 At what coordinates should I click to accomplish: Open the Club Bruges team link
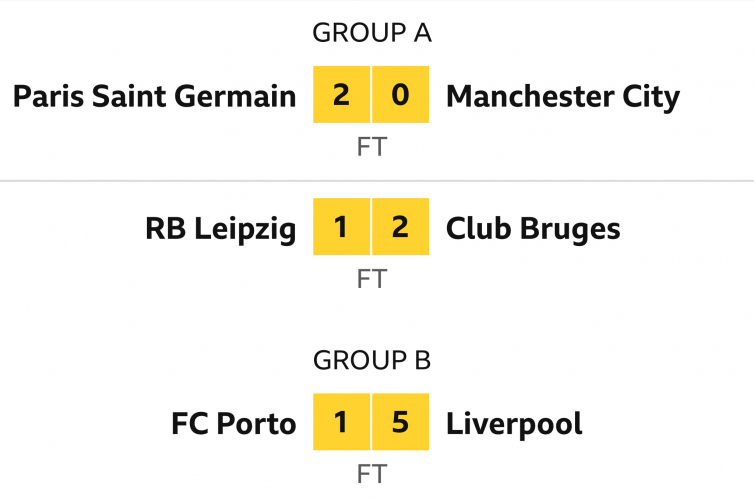pos(533,228)
